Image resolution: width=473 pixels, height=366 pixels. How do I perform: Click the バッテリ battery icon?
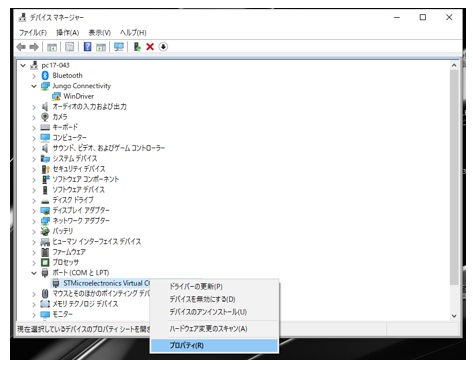pos(45,231)
